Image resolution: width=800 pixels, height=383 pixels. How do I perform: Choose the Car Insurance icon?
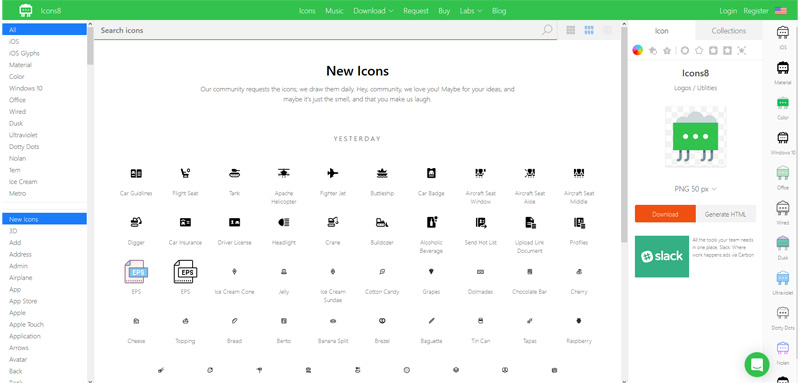pos(185,222)
